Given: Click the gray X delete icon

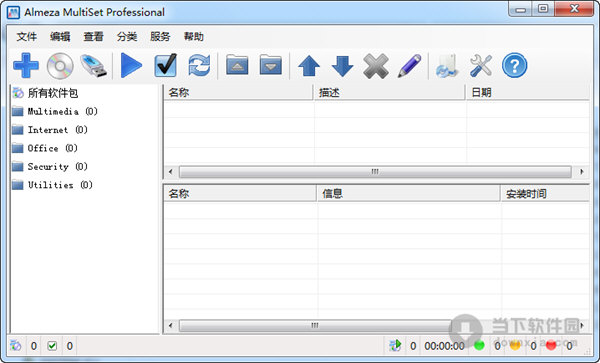Looking at the screenshot, I should (376, 66).
